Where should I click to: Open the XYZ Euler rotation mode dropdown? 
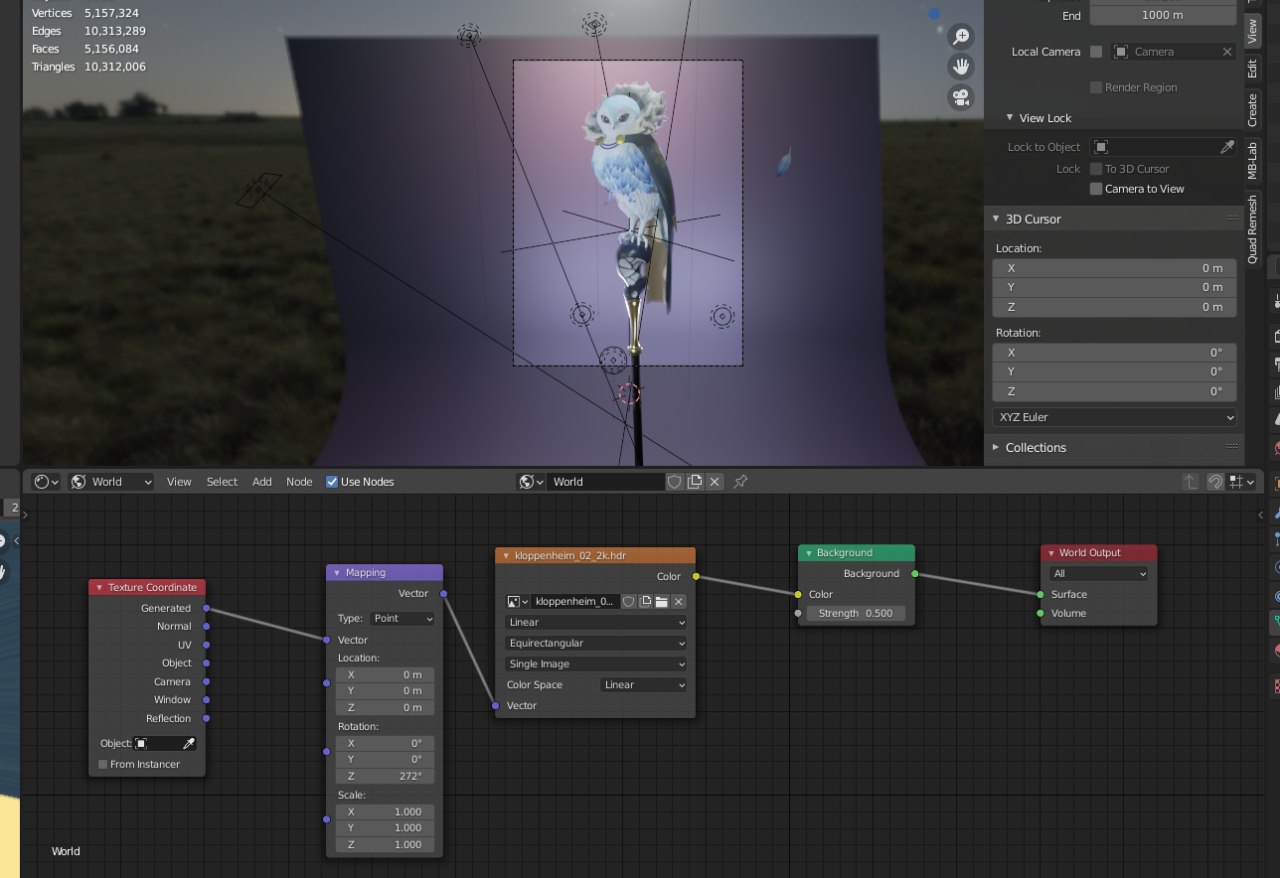pos(1114,417)
